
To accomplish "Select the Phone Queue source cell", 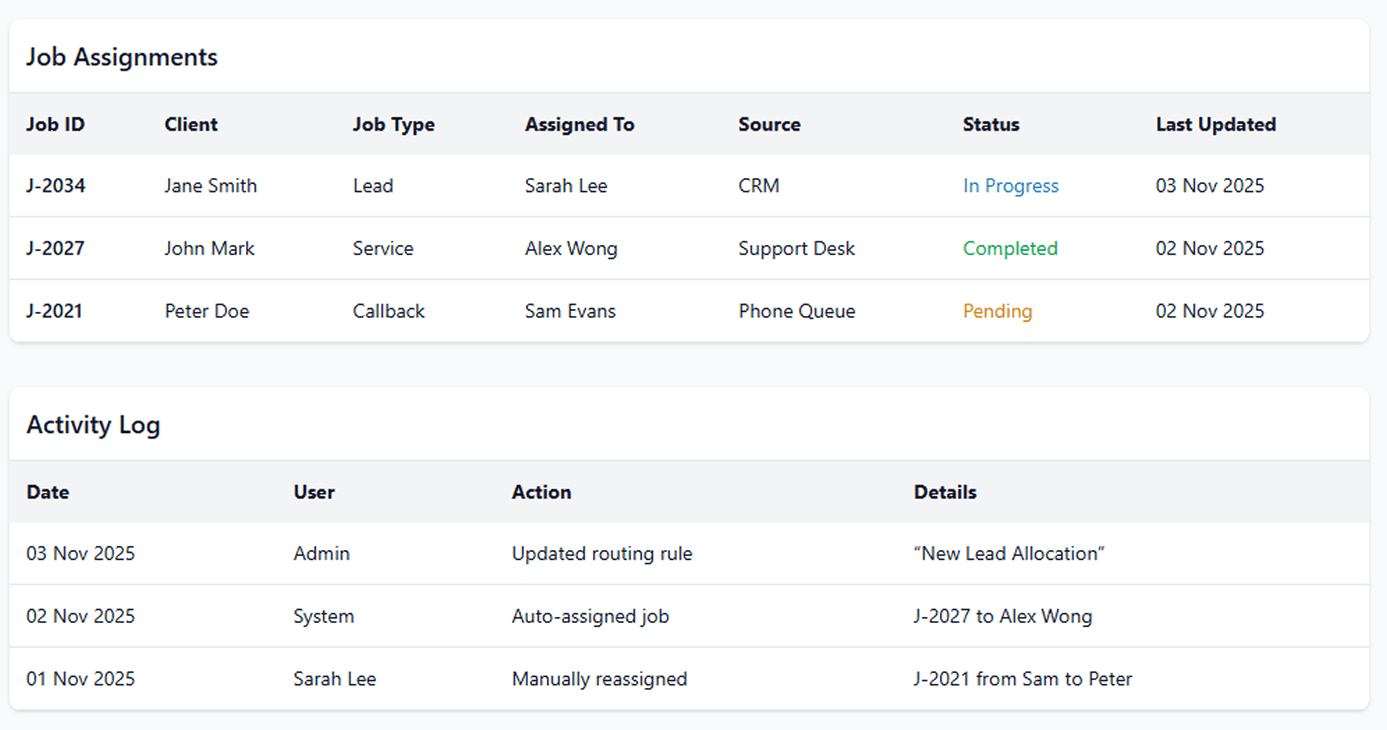I will point(796,311).
